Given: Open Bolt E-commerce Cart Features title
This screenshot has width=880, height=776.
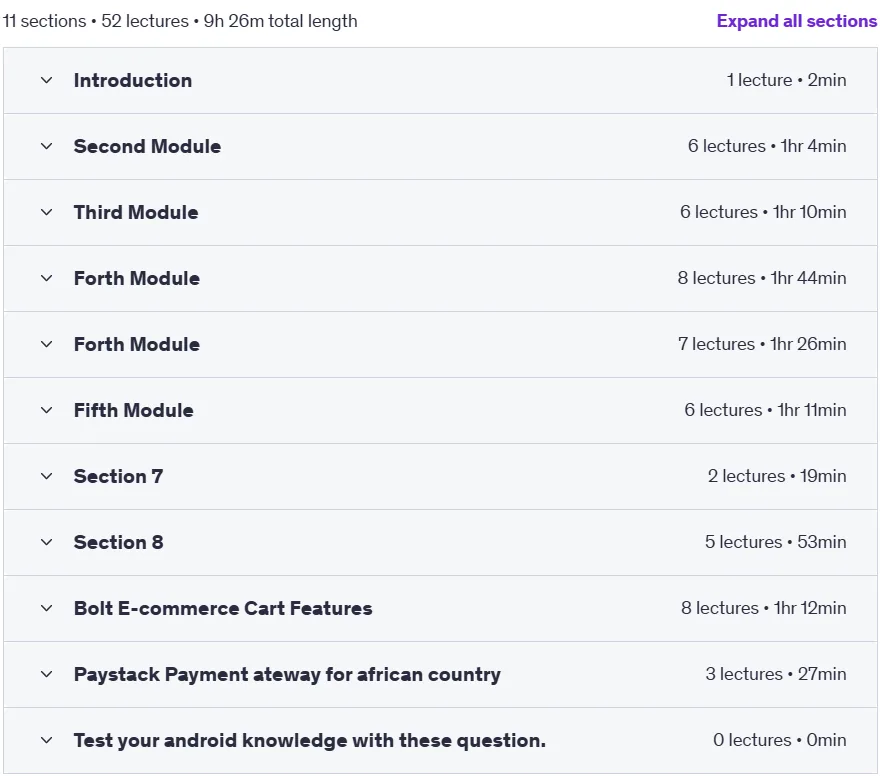Looking at the screenshot, I should 223,608.
